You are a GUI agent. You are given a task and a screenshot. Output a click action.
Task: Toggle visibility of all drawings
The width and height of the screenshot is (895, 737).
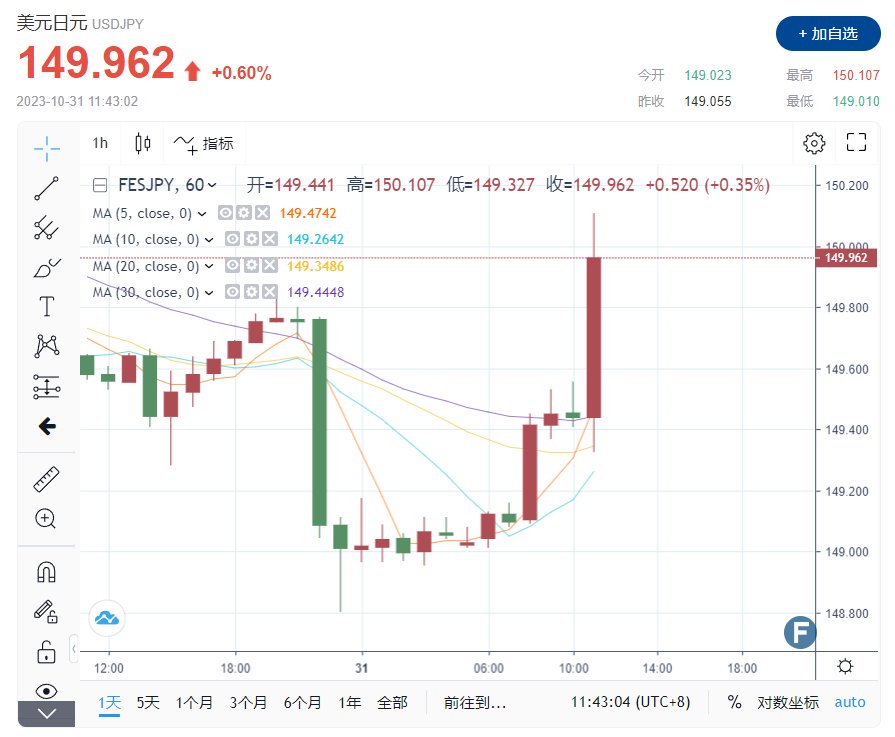tap(47, 691)
